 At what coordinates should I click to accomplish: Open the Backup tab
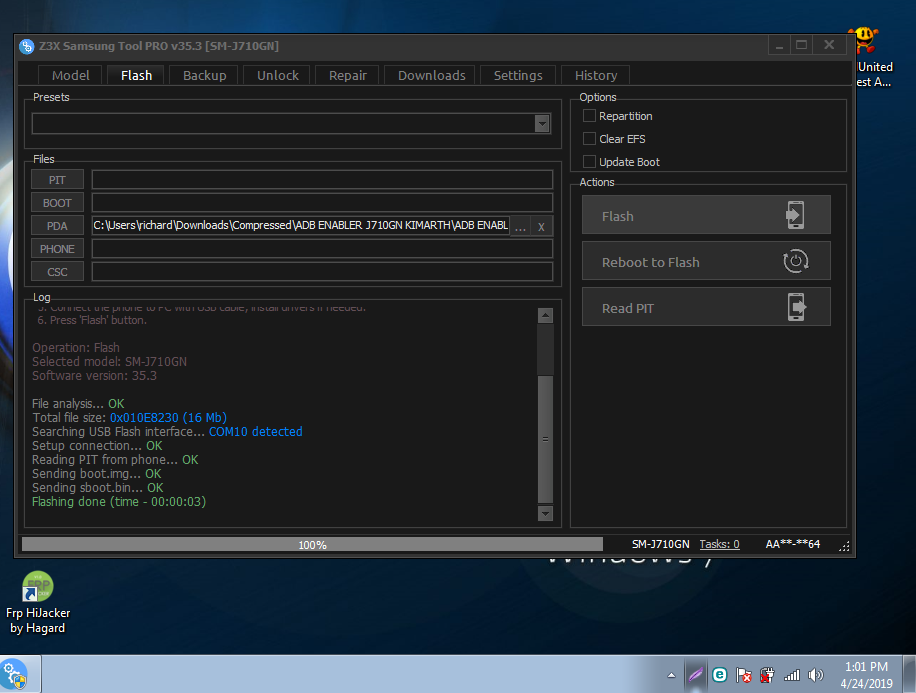coord(204,75)
